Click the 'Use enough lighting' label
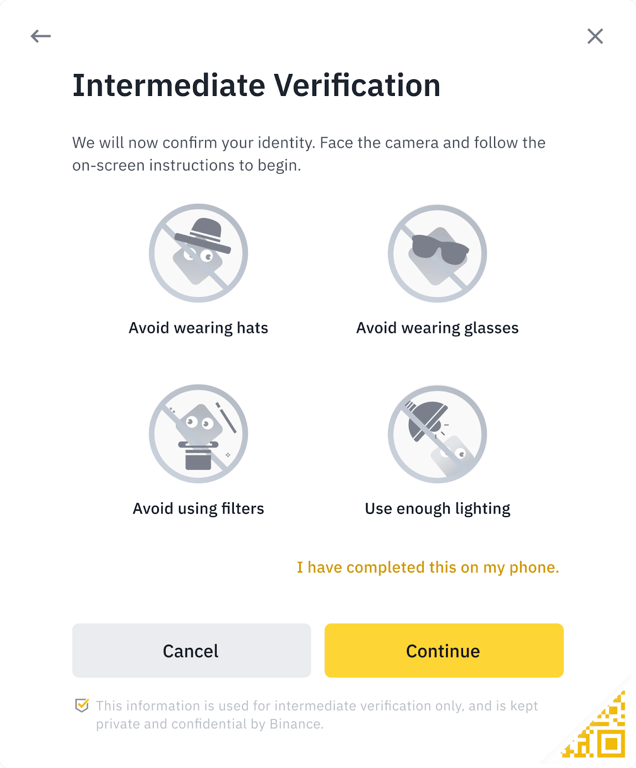 [x=437, y=508]
